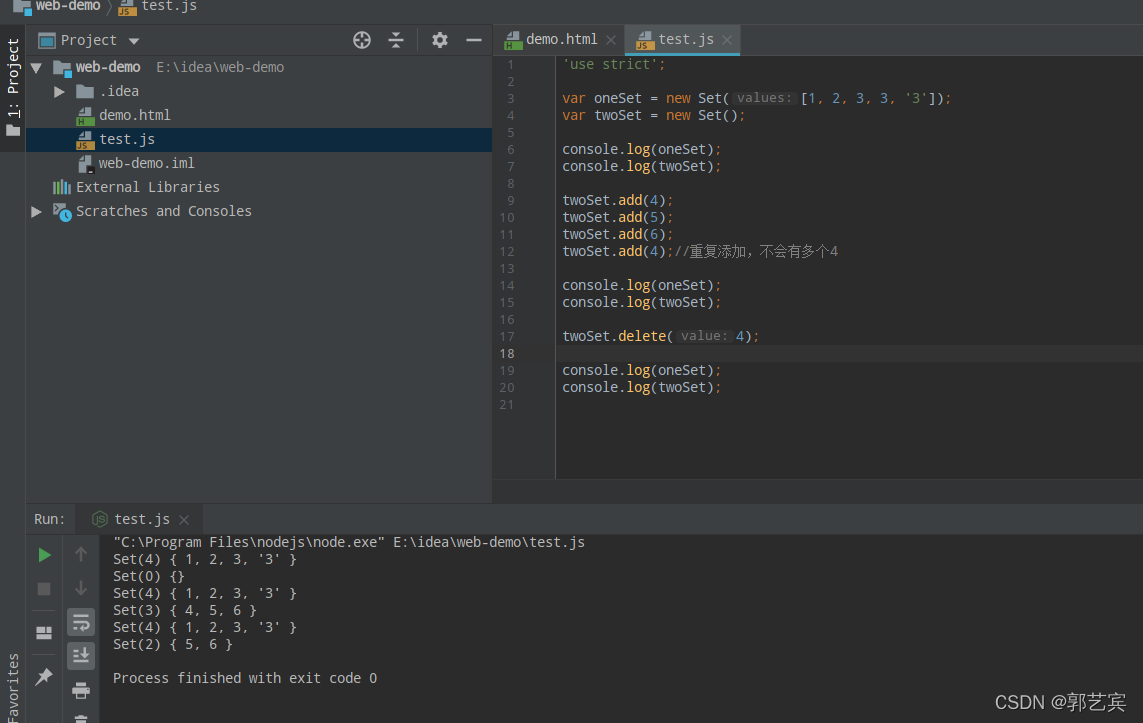
Task: Open the Project view dropdown arrow
Action: click(x=133, y=41)
